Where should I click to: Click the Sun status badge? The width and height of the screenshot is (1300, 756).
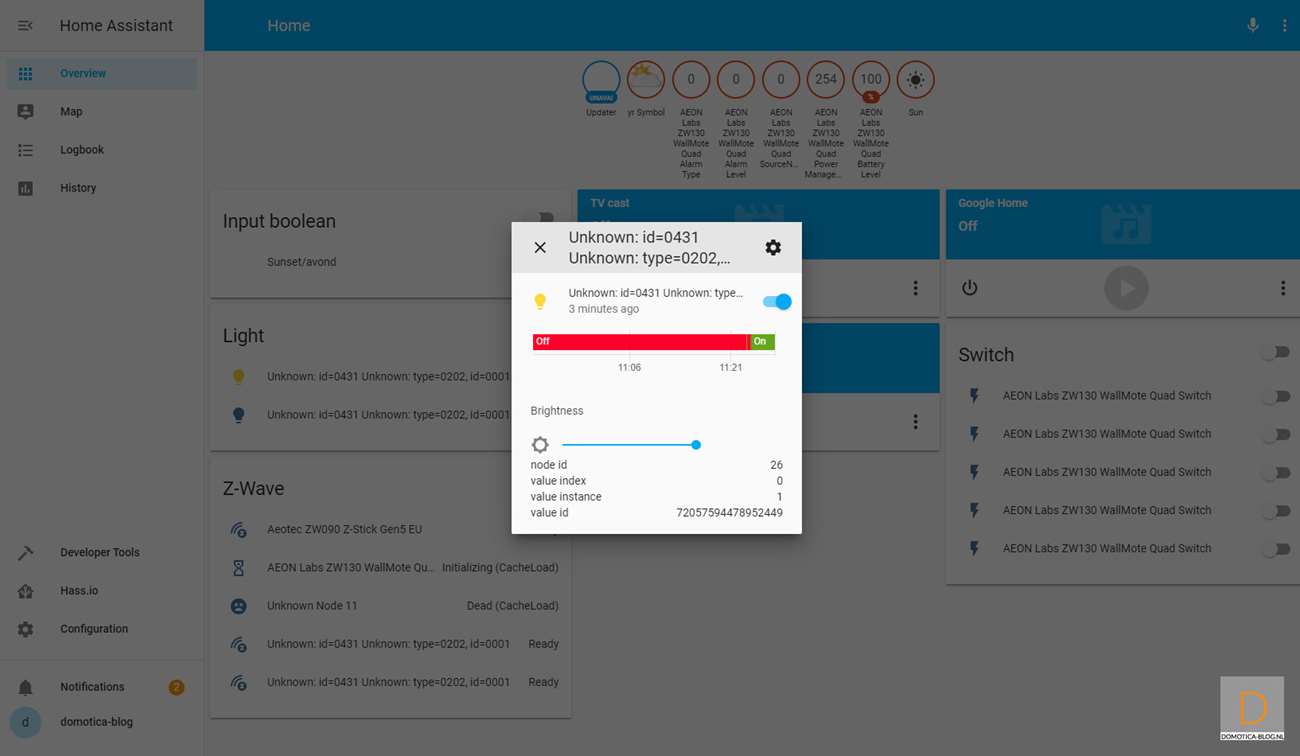tap(915, 80)
